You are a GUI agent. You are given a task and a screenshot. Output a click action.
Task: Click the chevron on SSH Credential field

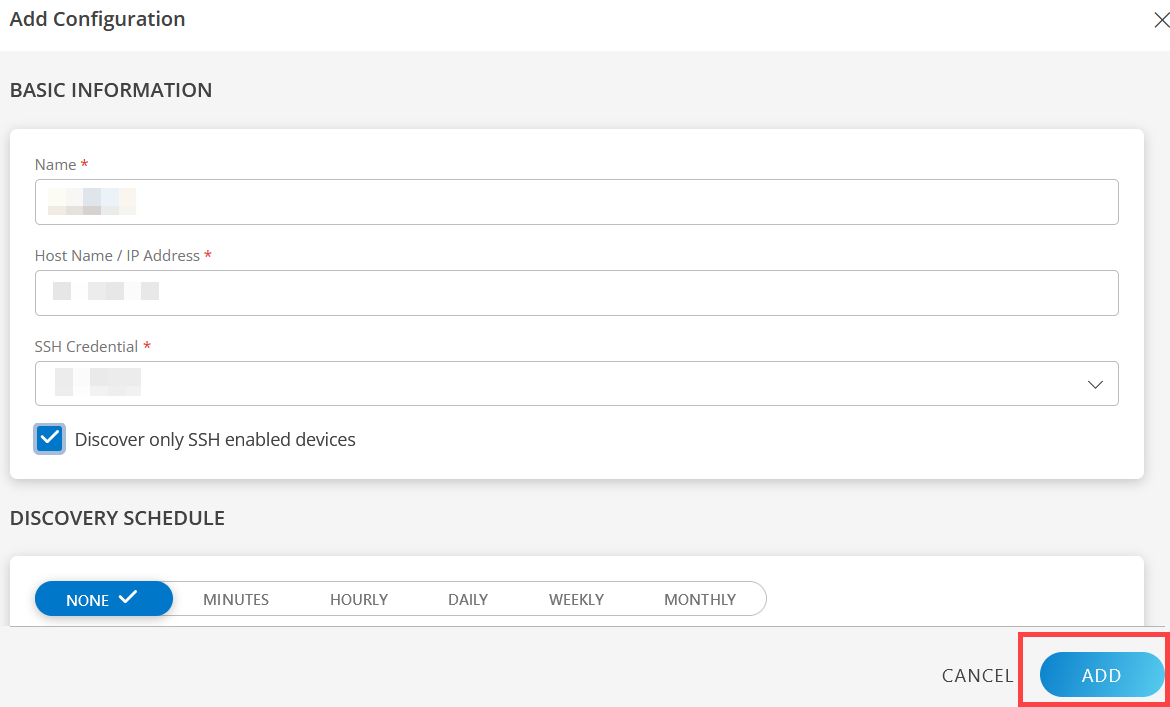pos(1095,383)
